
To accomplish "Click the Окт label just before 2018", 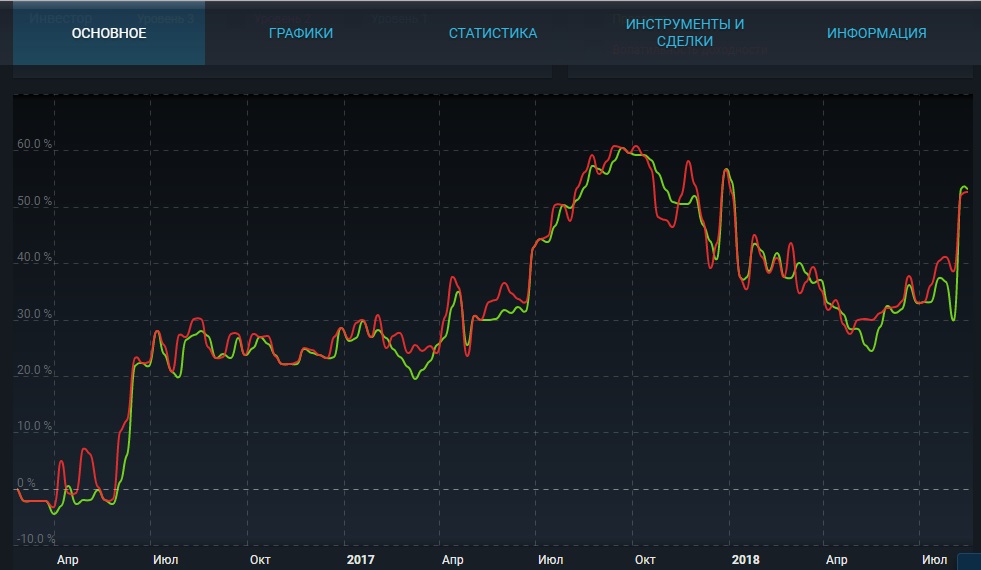I will click(x=645, y=559).
